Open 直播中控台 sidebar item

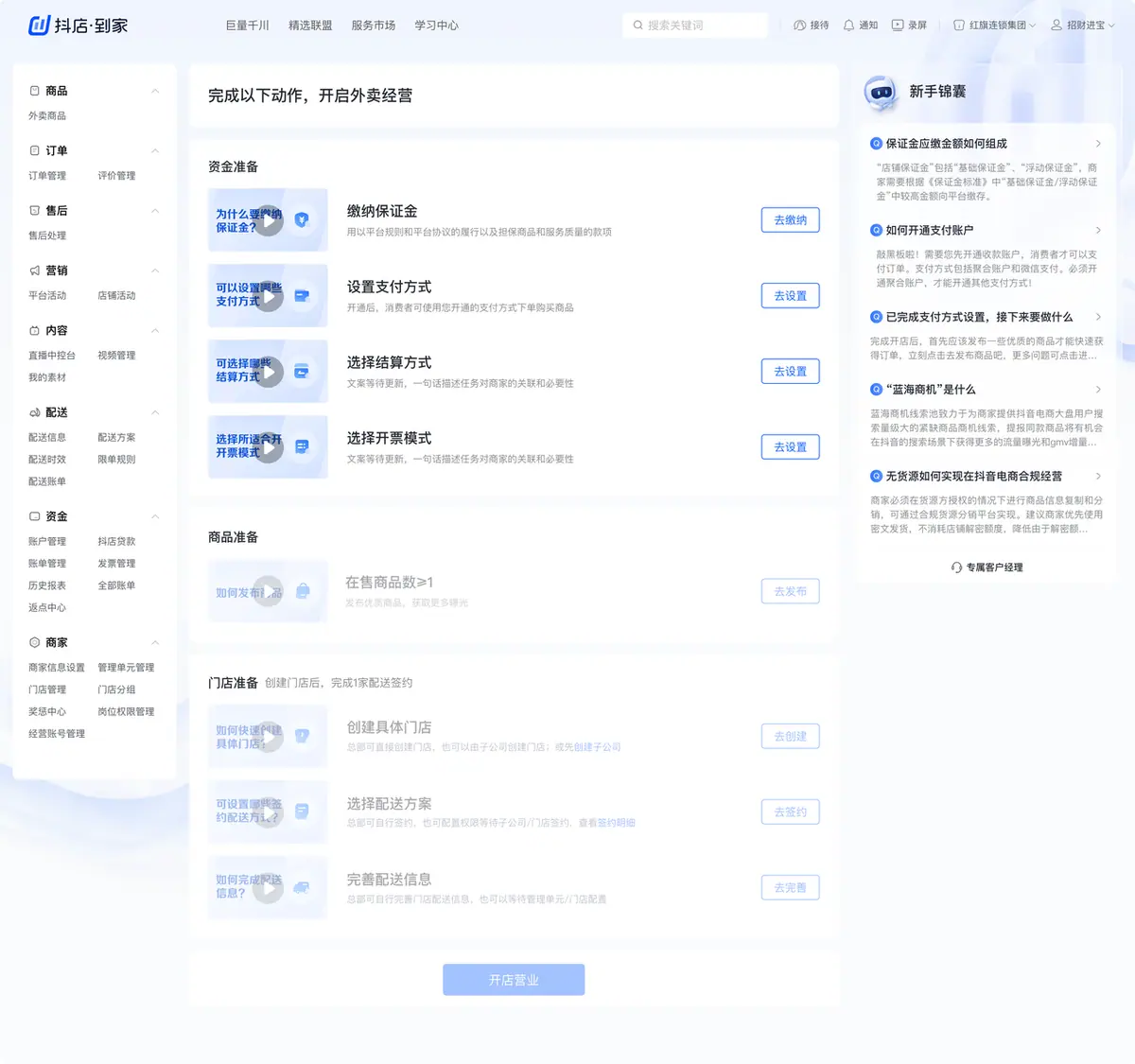[52, 356]
